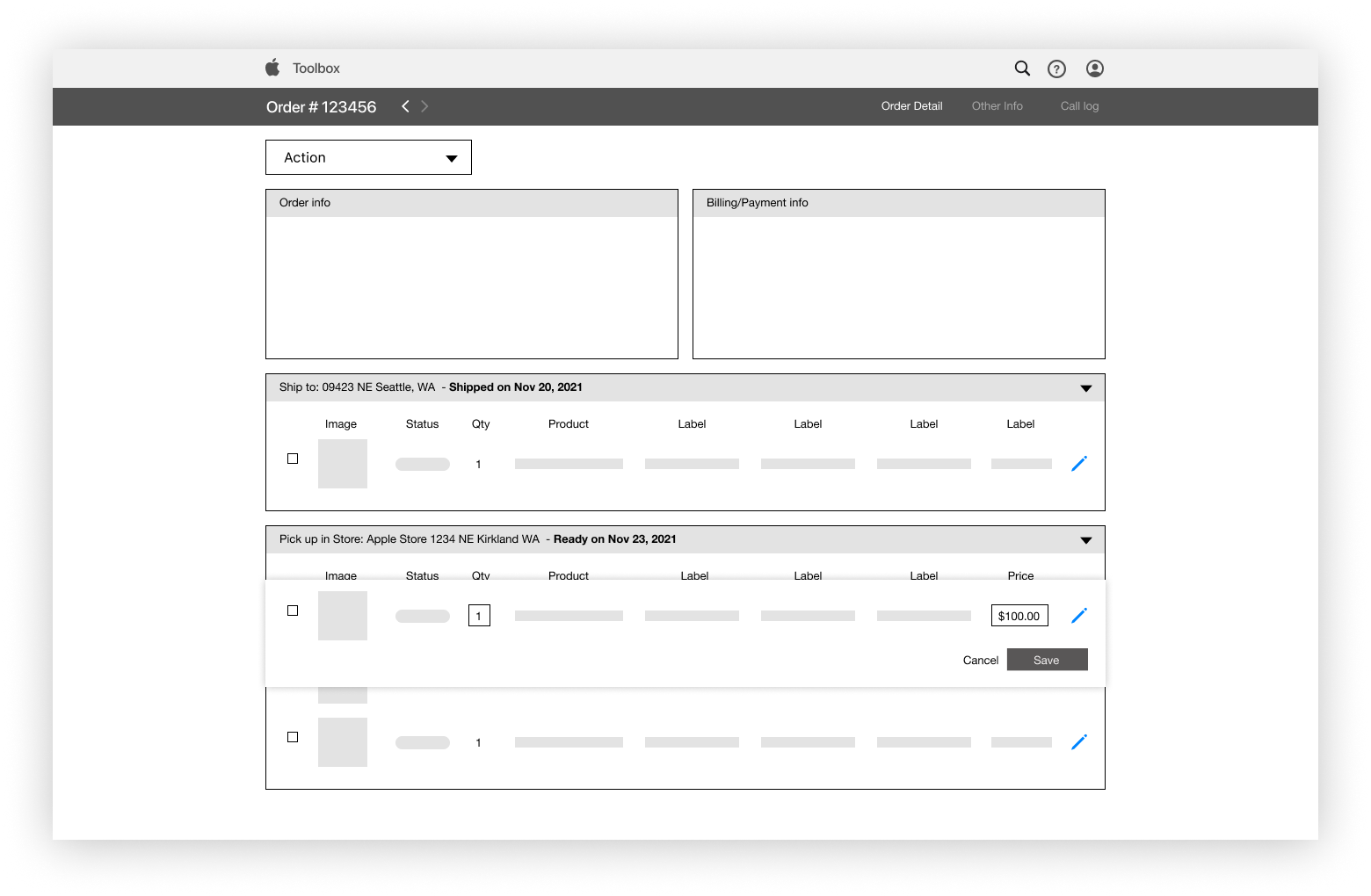Click the help question mark icon
The image size is (1371, 896).
pos(1056,69)
